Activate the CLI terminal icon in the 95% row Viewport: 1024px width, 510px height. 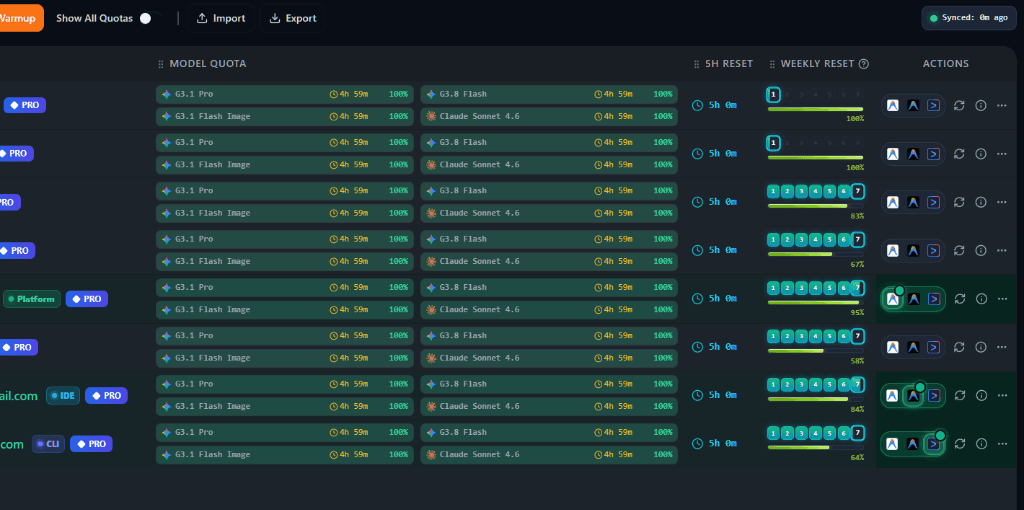pos(934,299)
